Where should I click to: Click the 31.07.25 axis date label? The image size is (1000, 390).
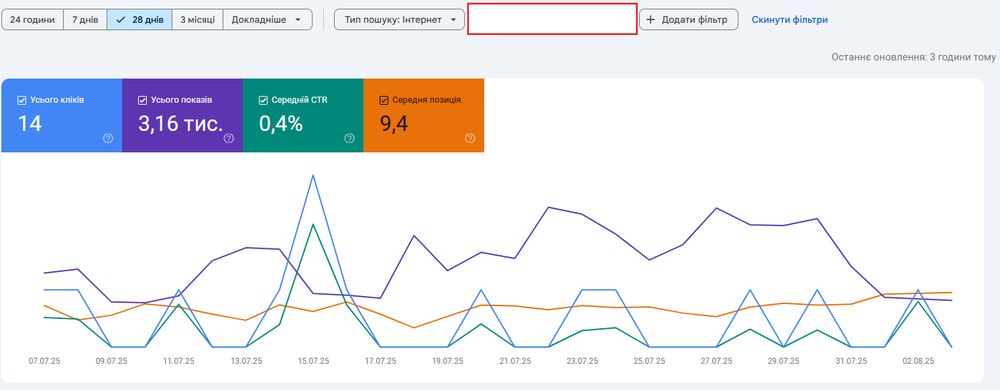tap(851, 361)
